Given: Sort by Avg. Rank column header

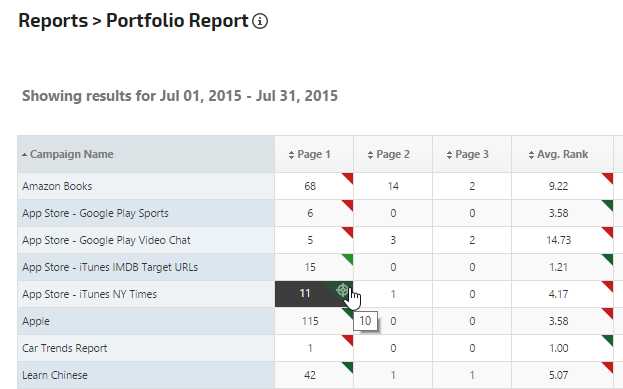Looking at the screenshot, I should [x=558, y=155].
